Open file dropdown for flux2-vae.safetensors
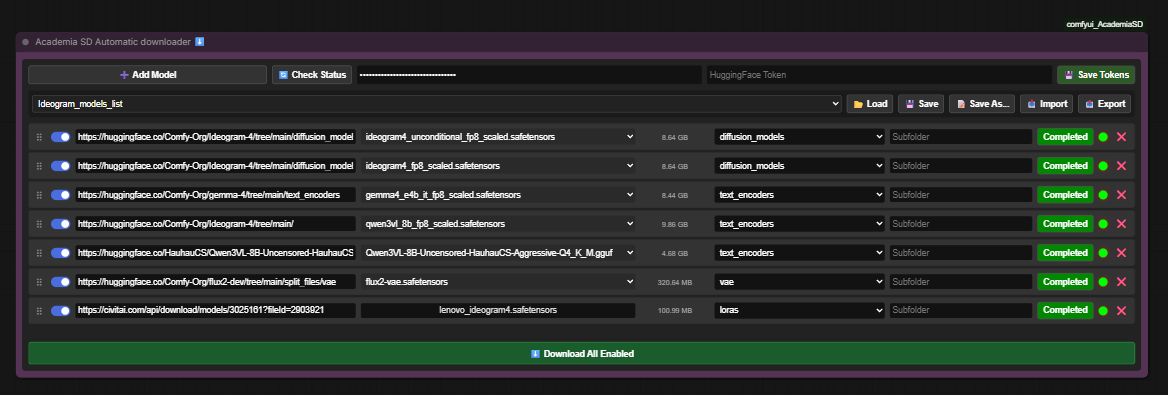Screen dimensions: 1168x395 pos(498,282)
